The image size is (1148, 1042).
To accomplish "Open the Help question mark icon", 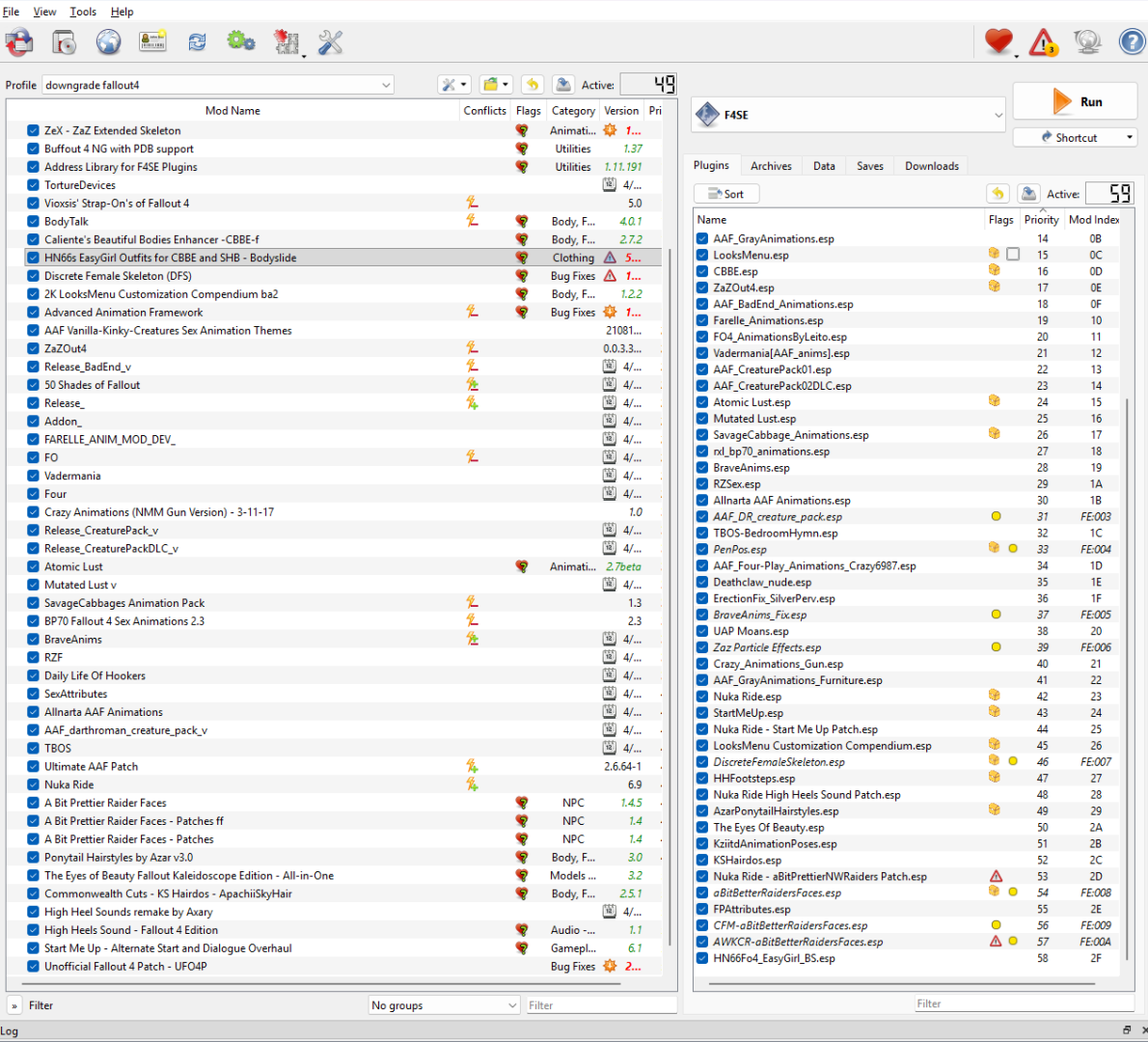I will point(1132,41).
